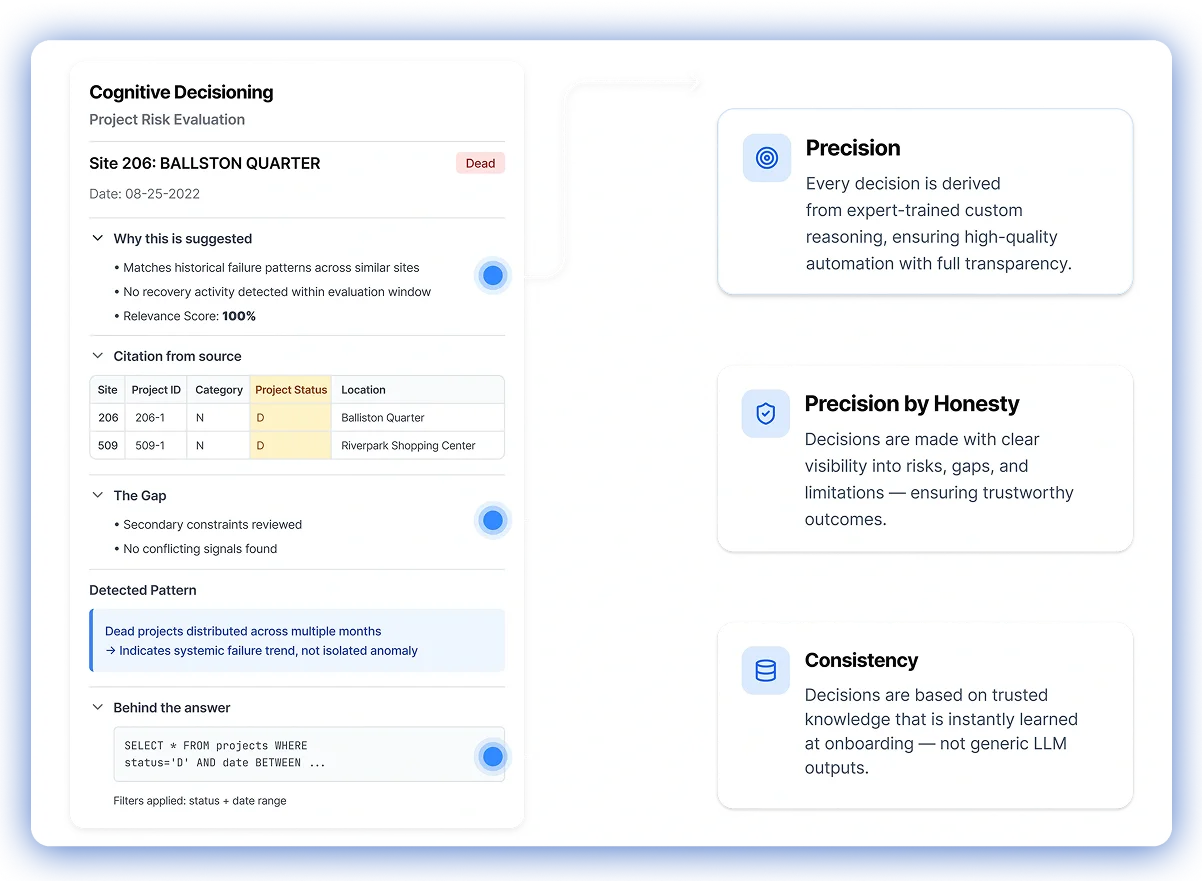Collapse the Behind the answer section
1202x881 pixels.
(x=98, y=707)
